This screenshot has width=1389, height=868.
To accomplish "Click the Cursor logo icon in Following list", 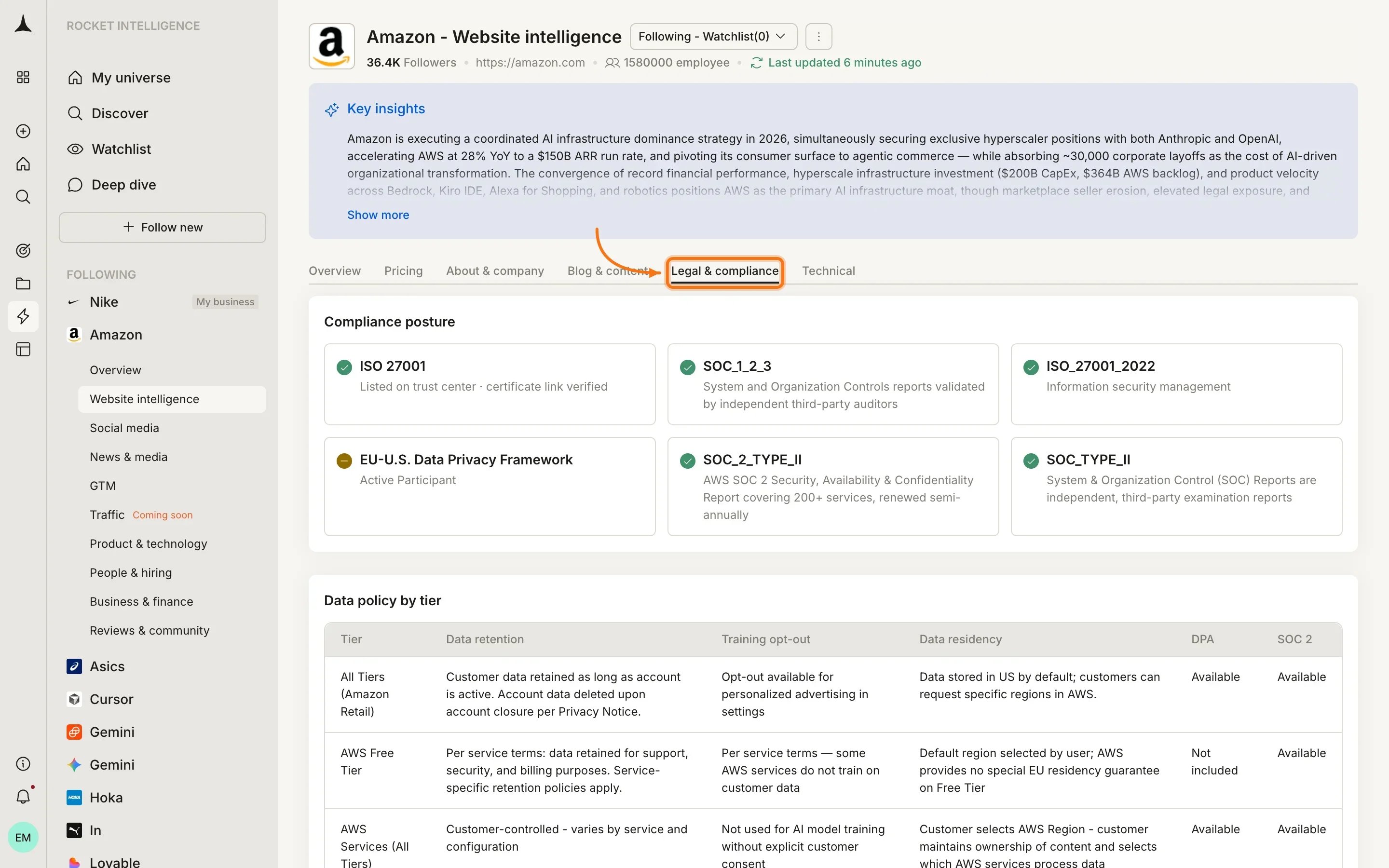I will (74, 699).
